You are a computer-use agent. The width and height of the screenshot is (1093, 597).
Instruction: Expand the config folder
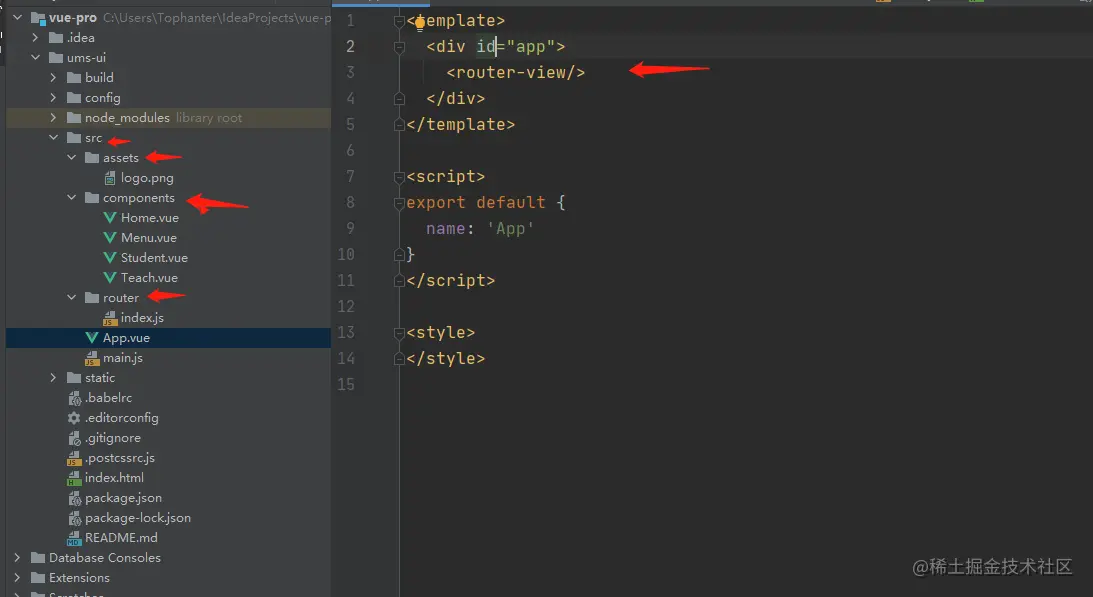point(54,98)
